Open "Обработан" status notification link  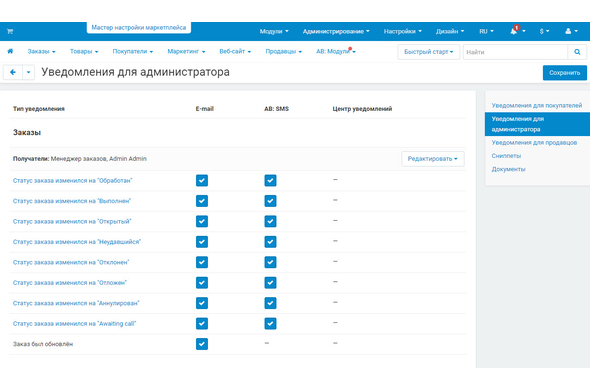point(73,181)
